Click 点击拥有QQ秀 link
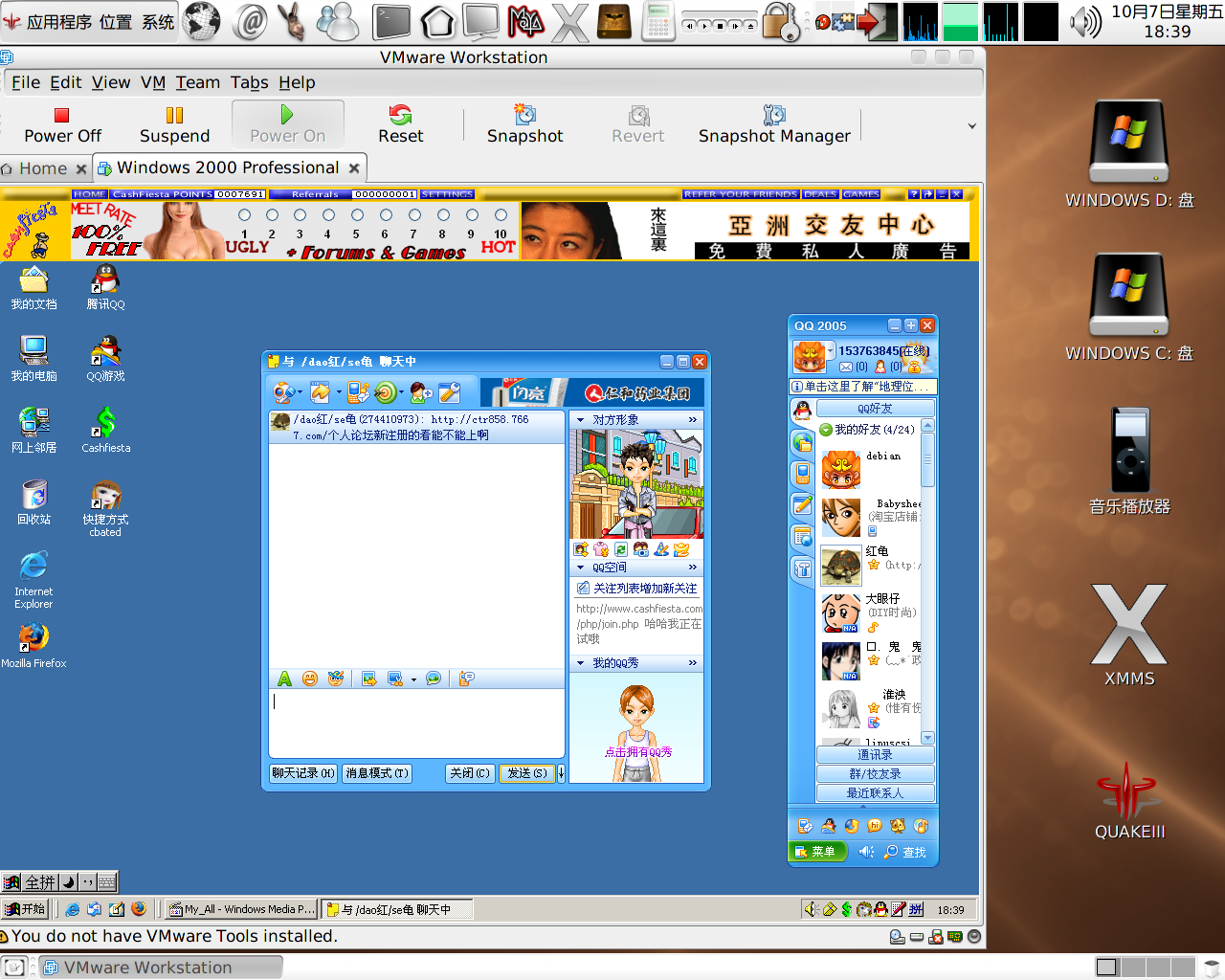 click(637, 752)
